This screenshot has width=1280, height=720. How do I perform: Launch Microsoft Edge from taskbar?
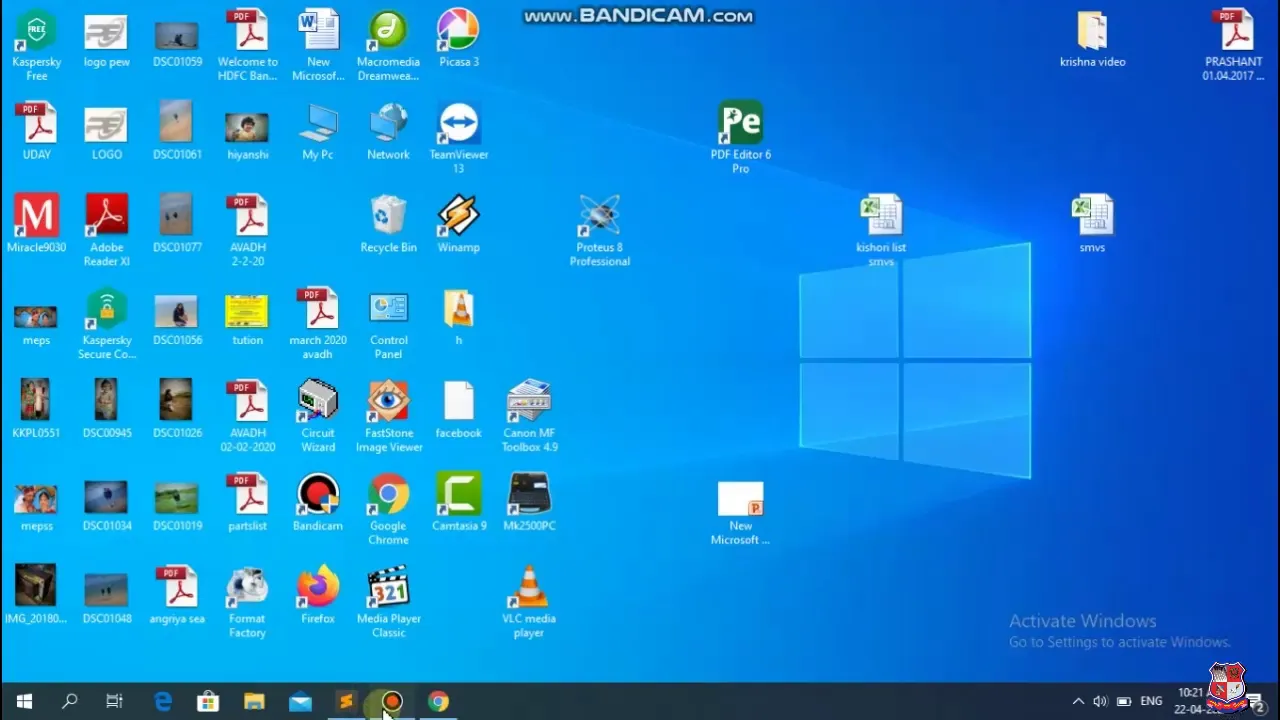pyautogui.click(x=162, y=702)
